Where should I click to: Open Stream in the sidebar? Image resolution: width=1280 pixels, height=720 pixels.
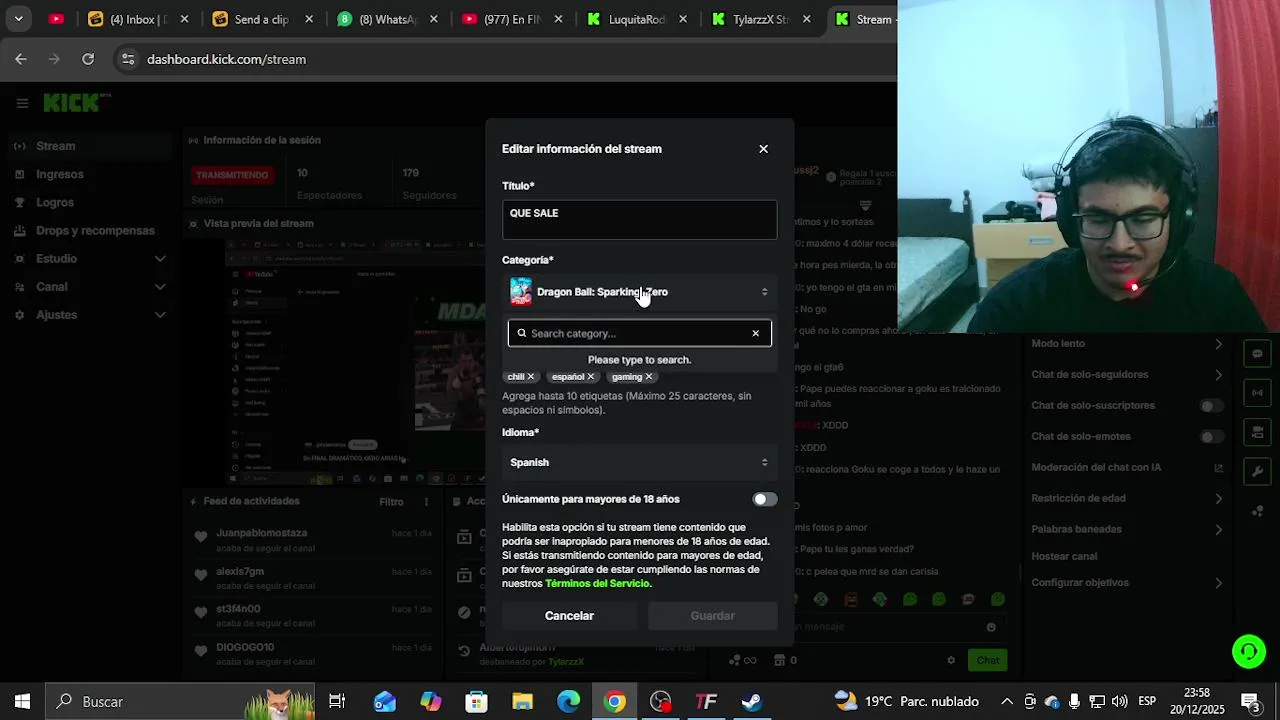point(90,146)
